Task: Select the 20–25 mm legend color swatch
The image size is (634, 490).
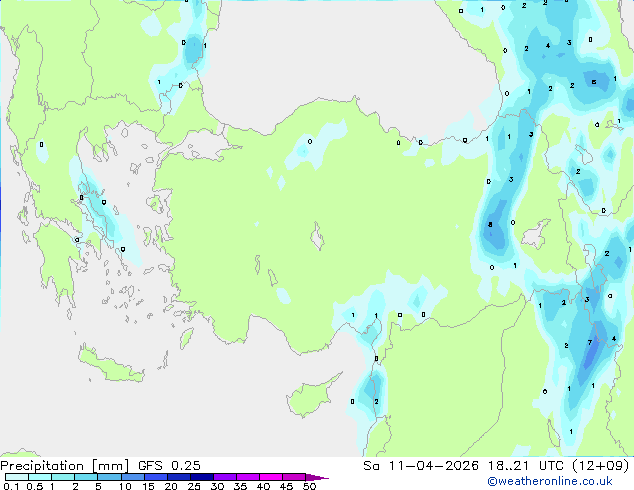Action: pos(179,477)
